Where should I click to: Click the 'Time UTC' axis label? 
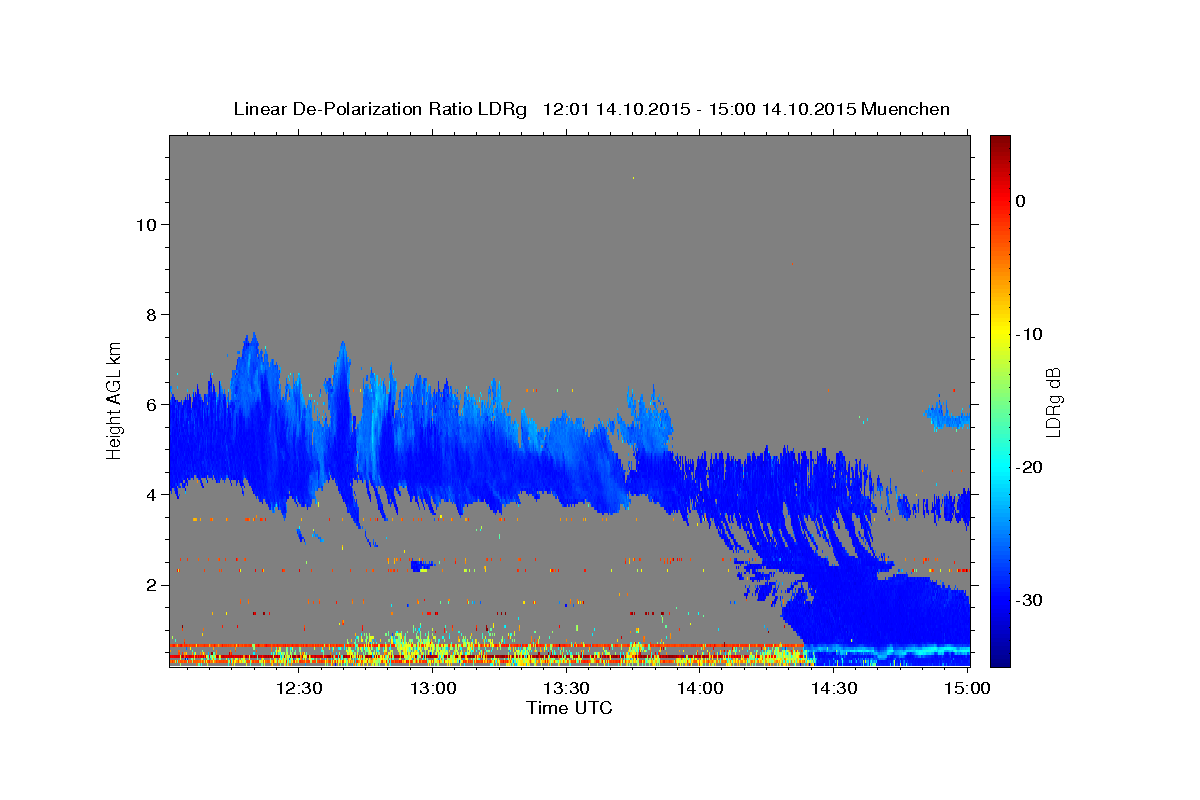point(569,708)
